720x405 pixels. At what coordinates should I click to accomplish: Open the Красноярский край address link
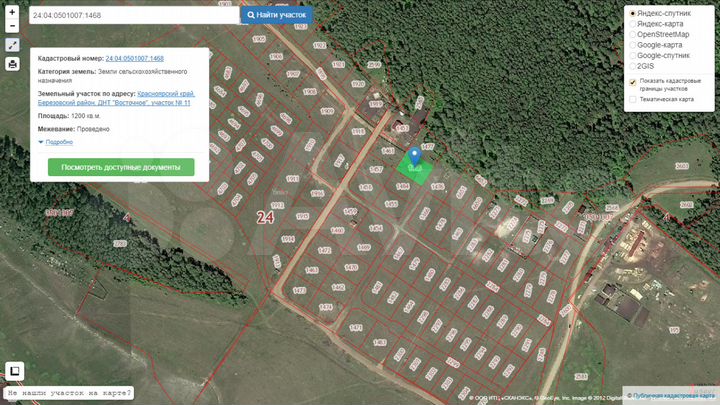166,94
